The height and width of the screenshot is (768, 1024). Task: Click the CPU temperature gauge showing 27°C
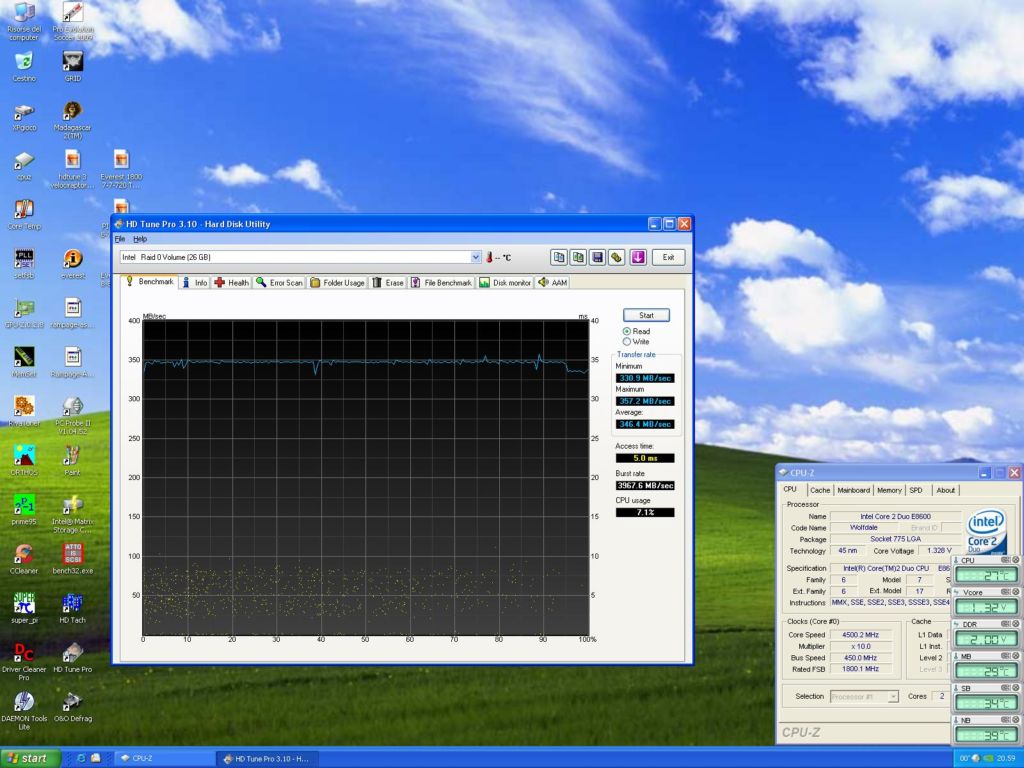pyautogui.click(x=986, y=575)
